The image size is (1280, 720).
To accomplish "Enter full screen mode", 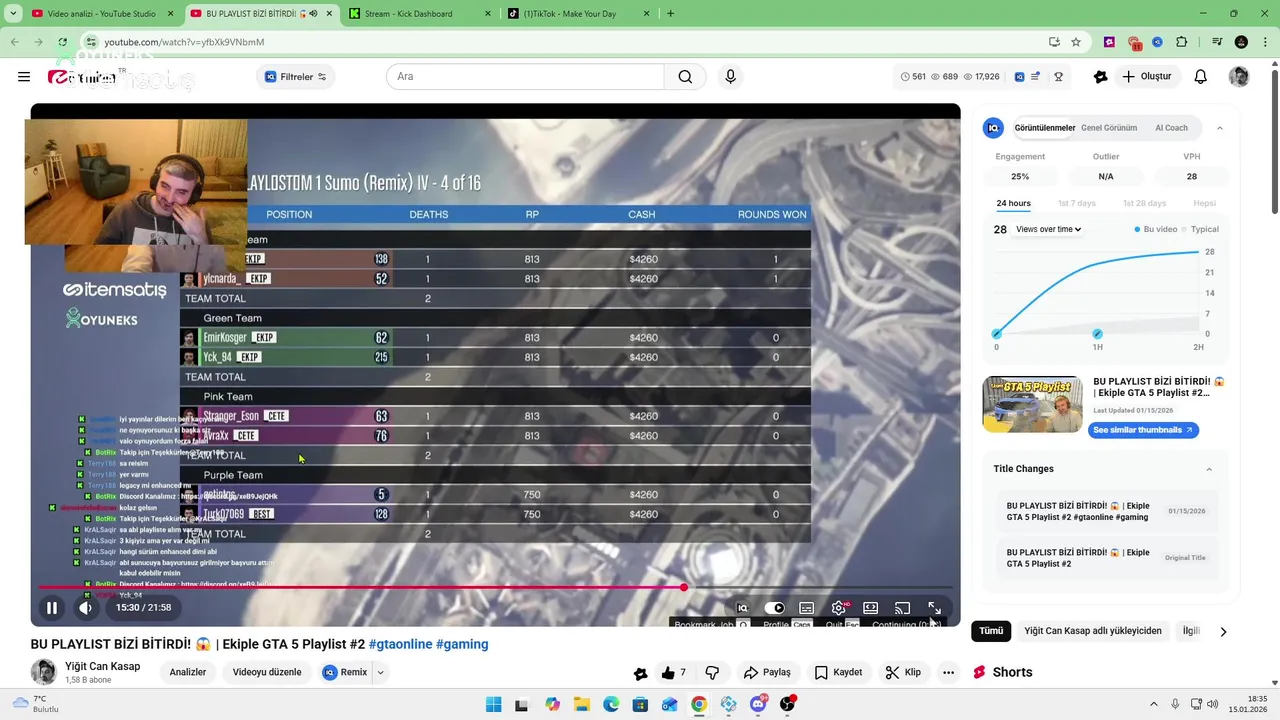I will pos(934,608).
